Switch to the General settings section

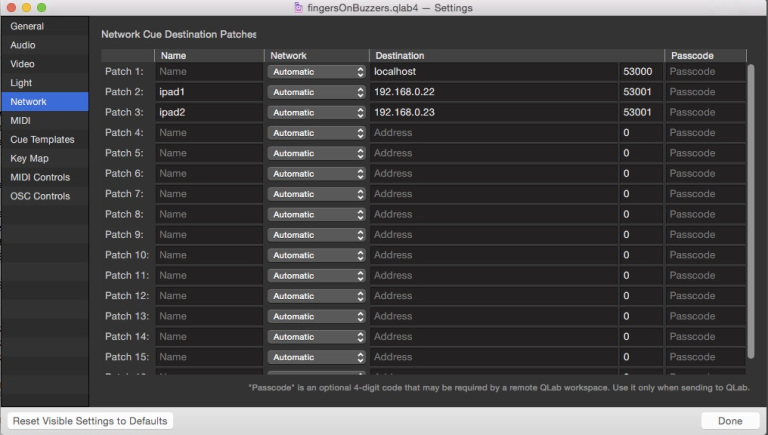[x=27, y=26]
